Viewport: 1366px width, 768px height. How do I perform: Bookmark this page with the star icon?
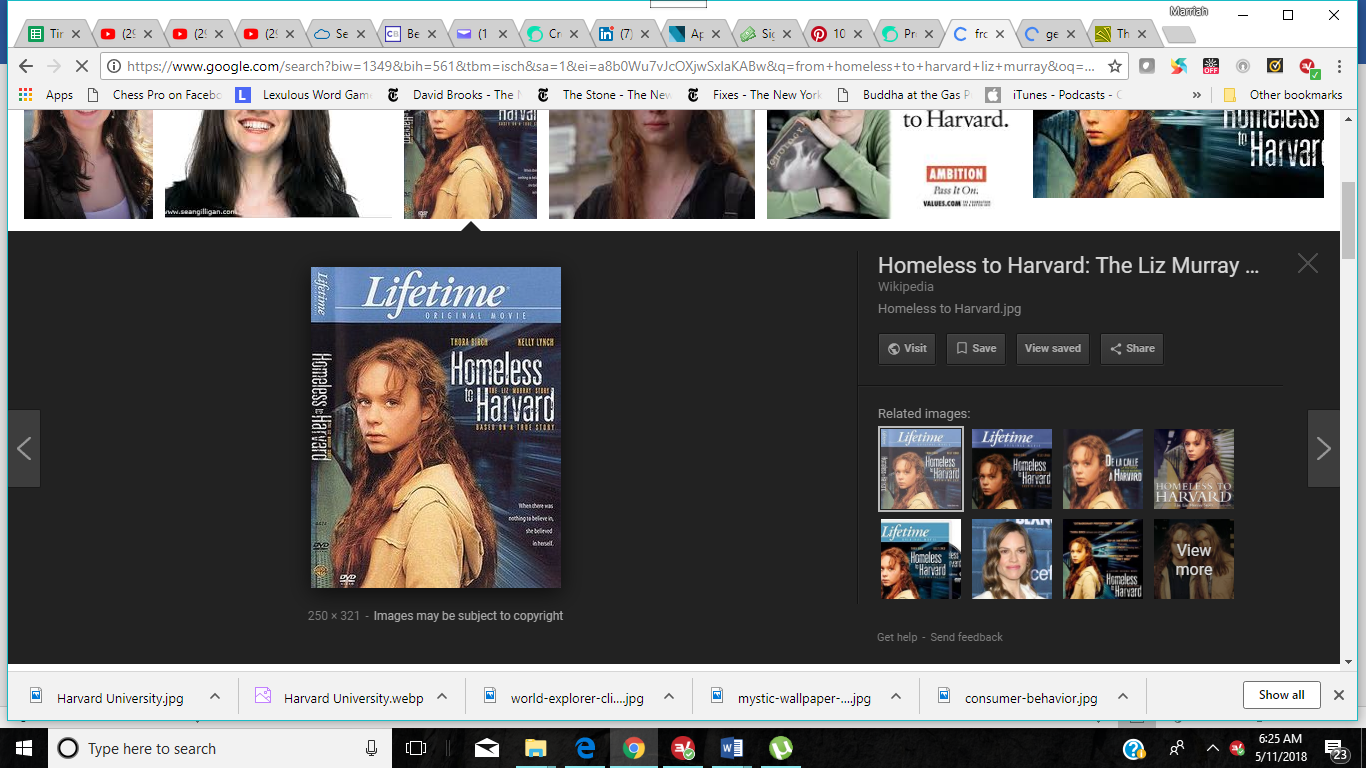coord(1115,67)
